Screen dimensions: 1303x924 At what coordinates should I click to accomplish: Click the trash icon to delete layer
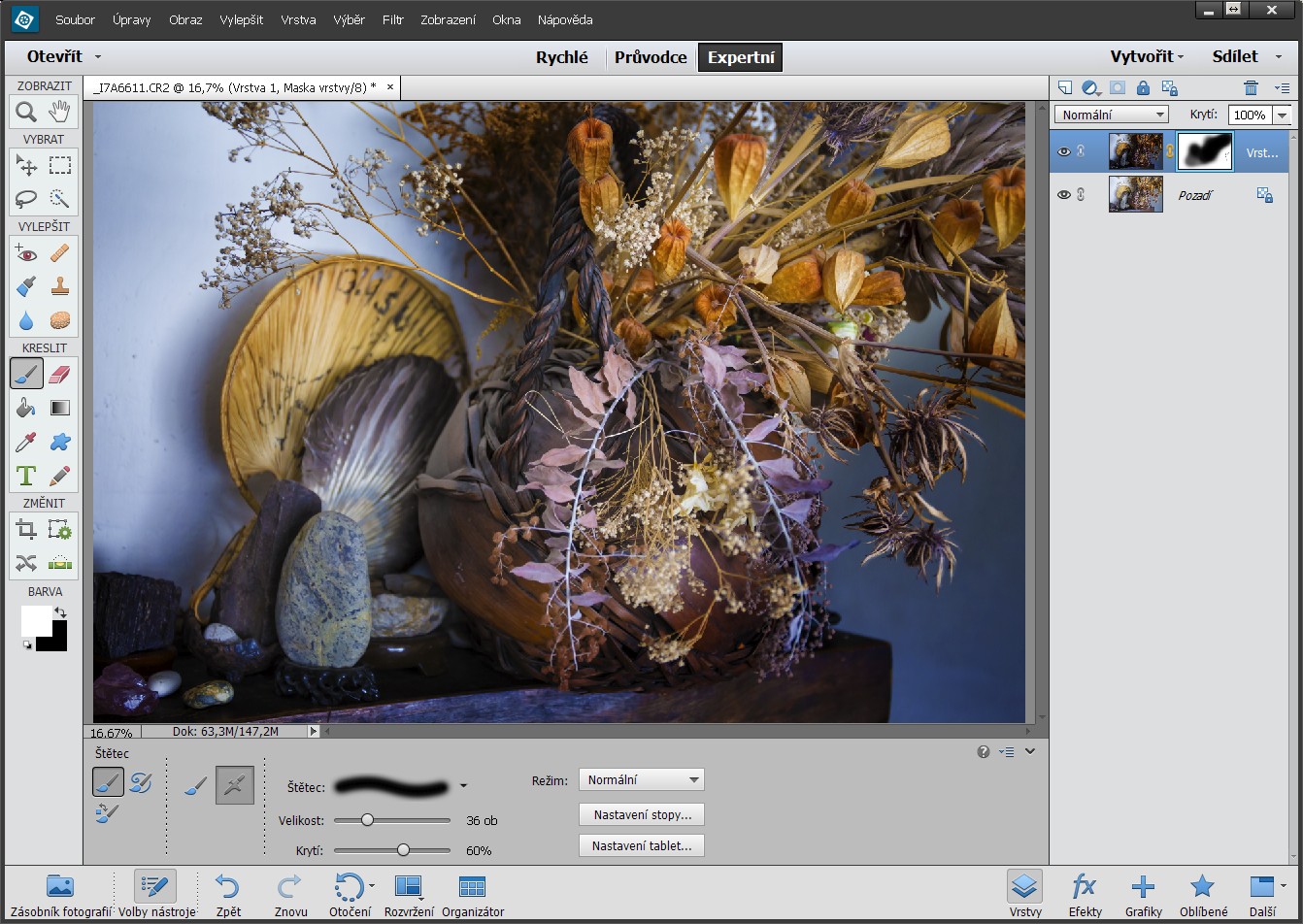point(1251,87)
